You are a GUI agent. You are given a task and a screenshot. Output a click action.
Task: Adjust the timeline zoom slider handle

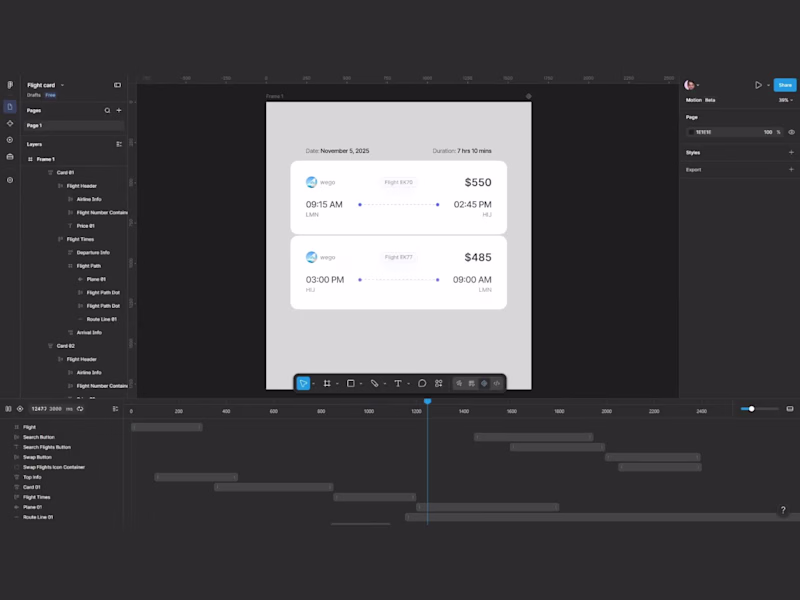(752, 409)
